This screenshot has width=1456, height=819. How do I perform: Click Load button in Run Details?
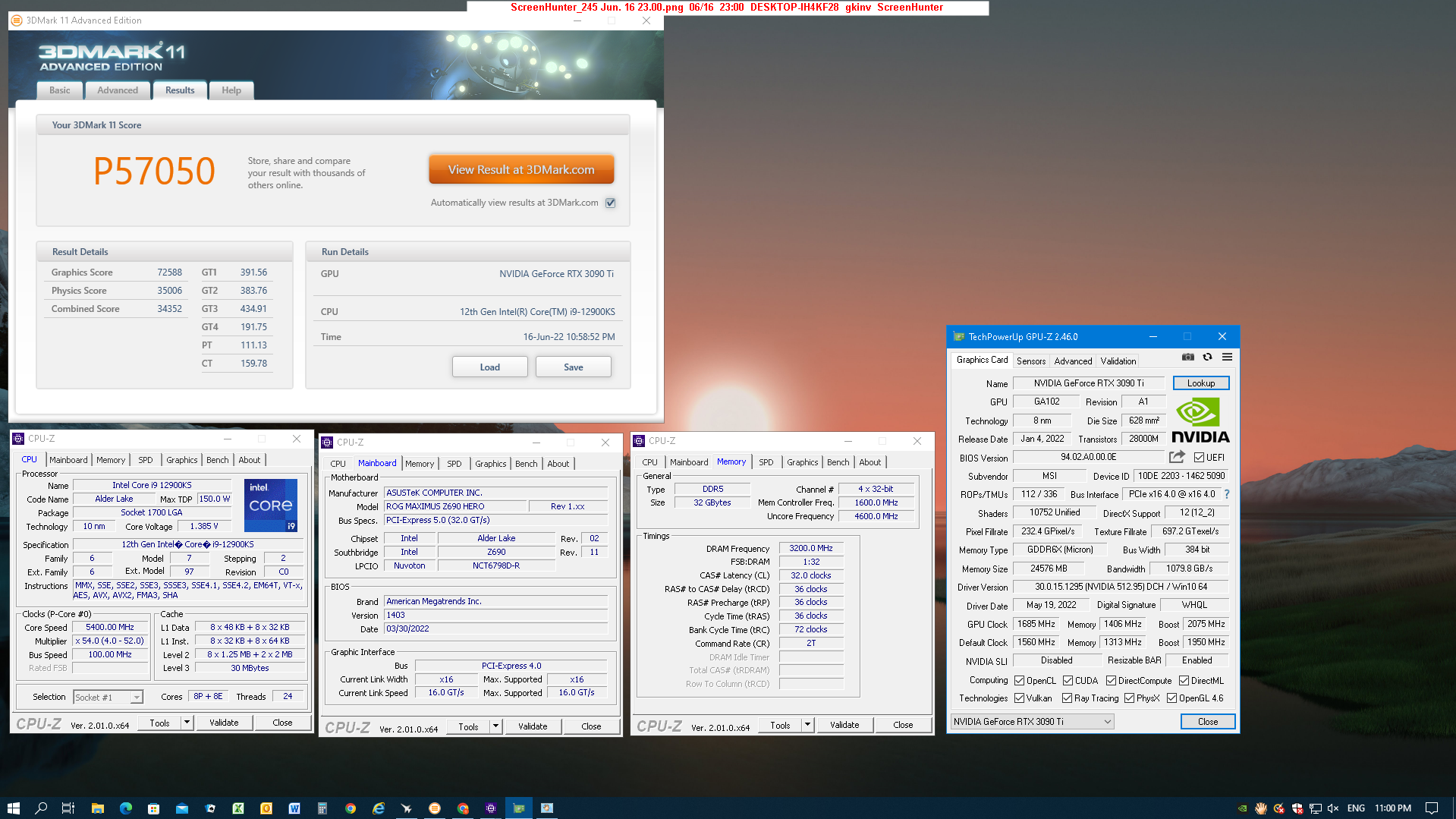(x=490, y=367)
